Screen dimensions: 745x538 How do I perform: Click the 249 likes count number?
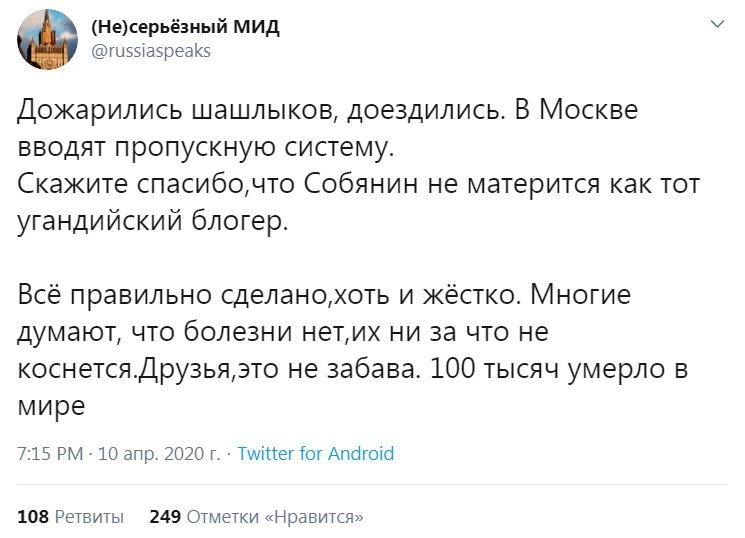coord(164,517)
